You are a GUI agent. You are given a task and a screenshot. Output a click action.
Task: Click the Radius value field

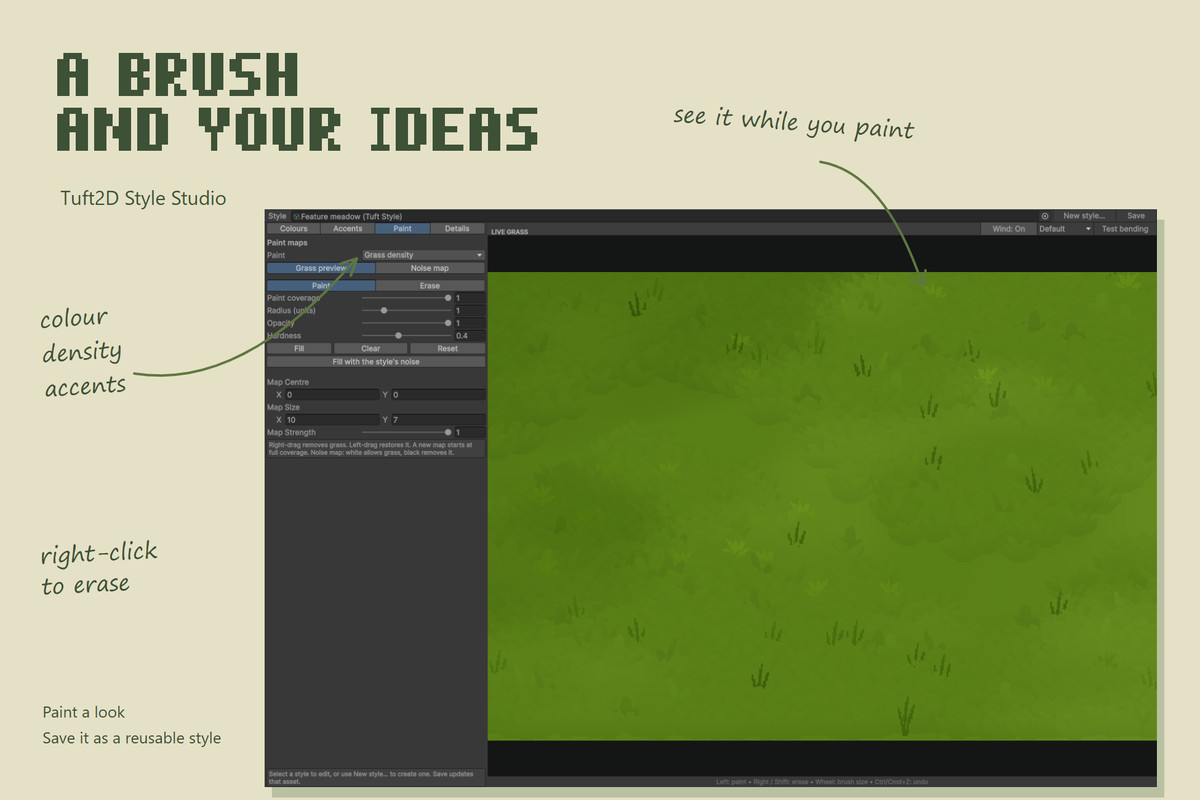pyautogui.click(x=469, y=311)
